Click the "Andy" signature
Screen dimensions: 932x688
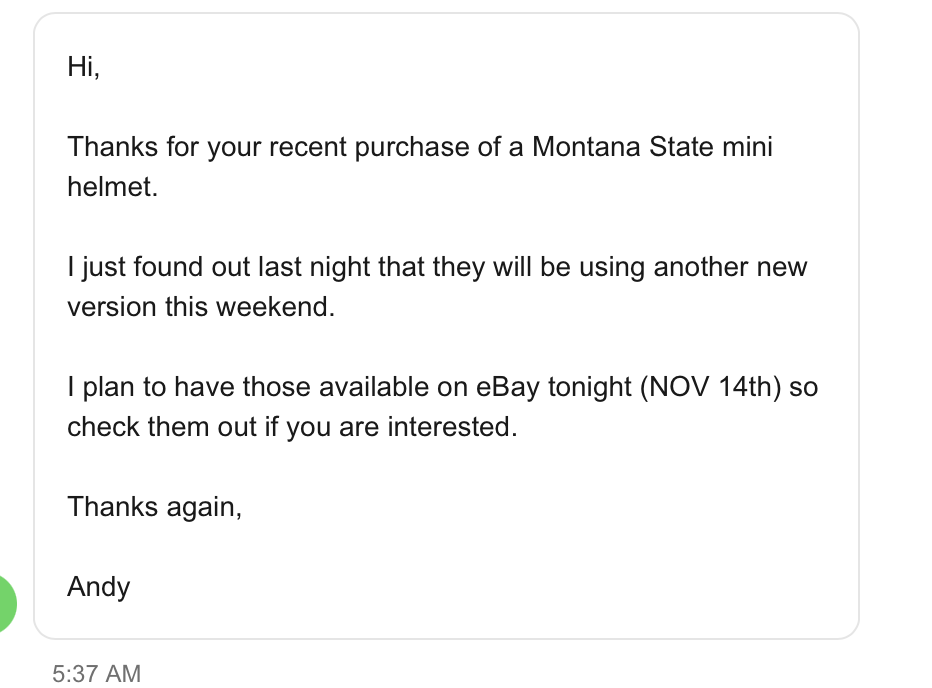(x=98, y=586)
